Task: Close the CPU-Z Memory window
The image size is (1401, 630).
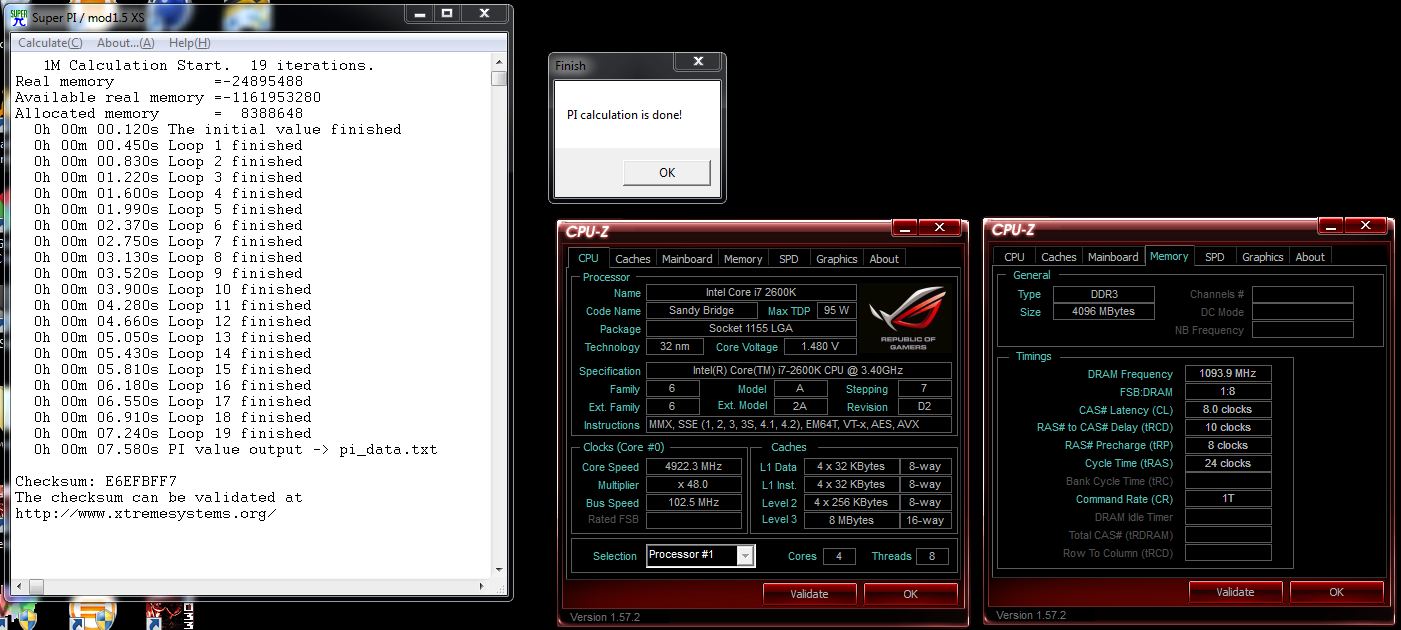Action: click(x=1366, y=226)
